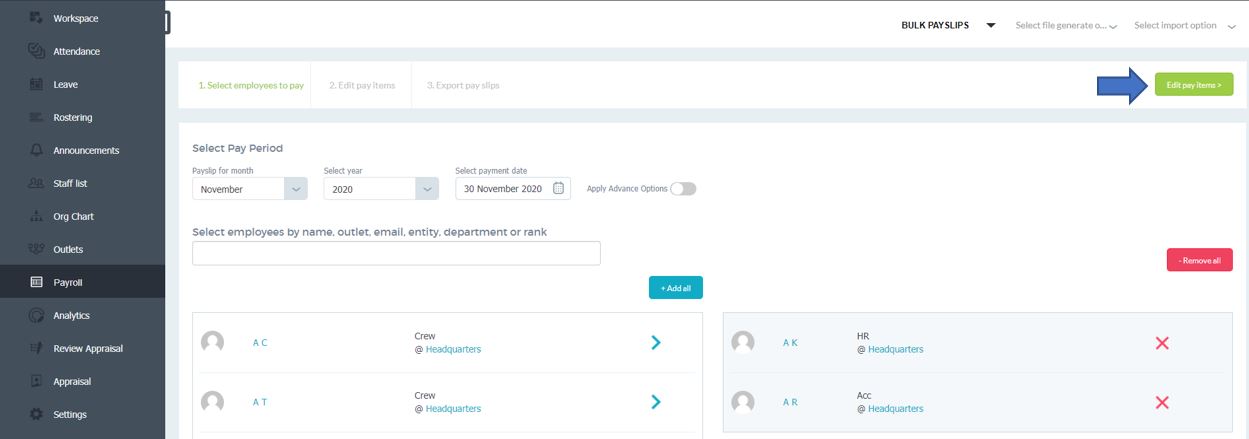Click the Org Chart sidebar icon
This screenshot has height=439, width=1249.
(36, 216)
